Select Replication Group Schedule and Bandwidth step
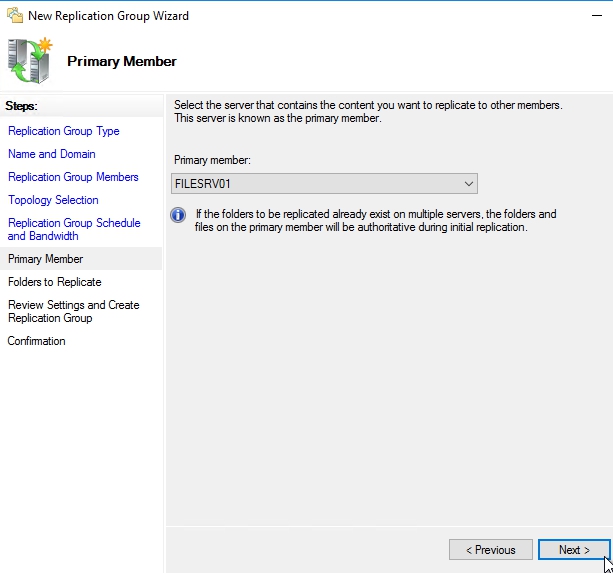This screenshot has height=573, width=613. tap(74, 229)
